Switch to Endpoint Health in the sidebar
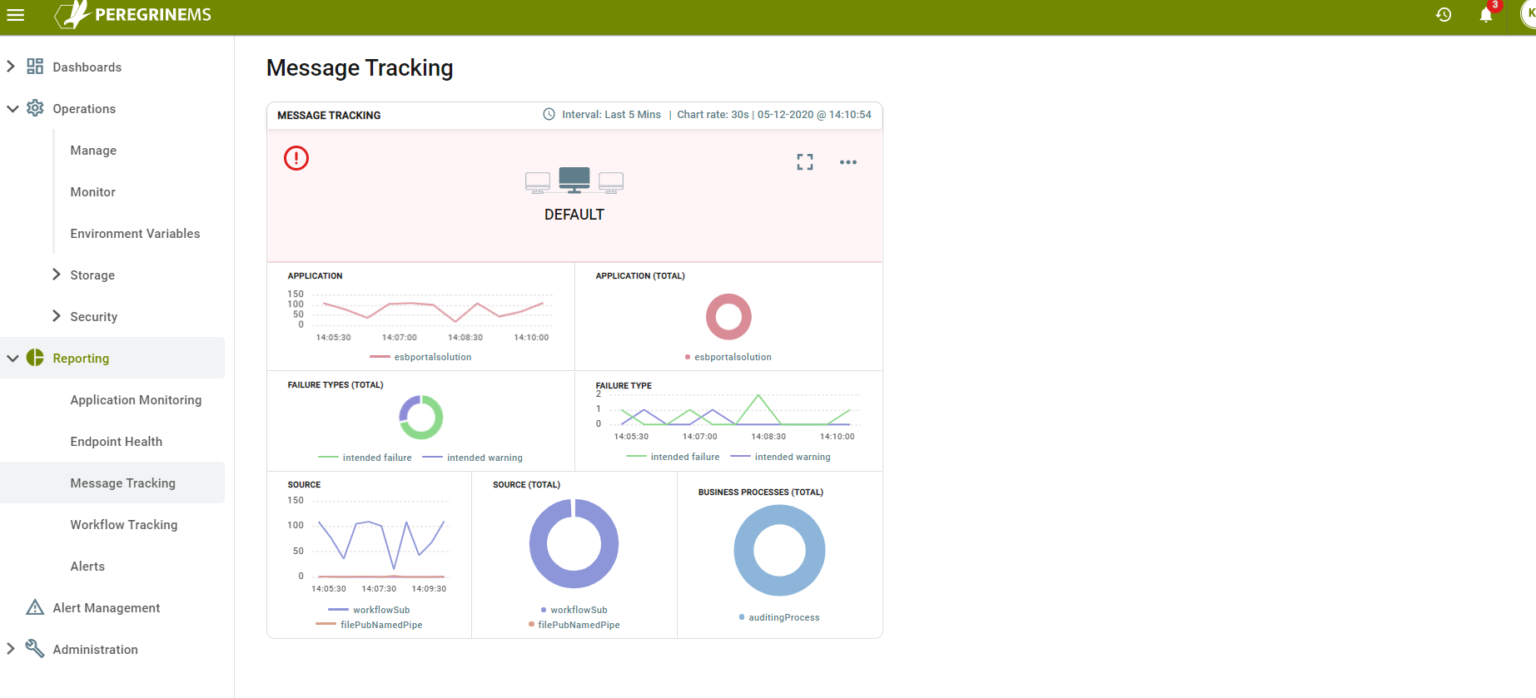Screen dimensions: 1536x698 tap(114, 441)
